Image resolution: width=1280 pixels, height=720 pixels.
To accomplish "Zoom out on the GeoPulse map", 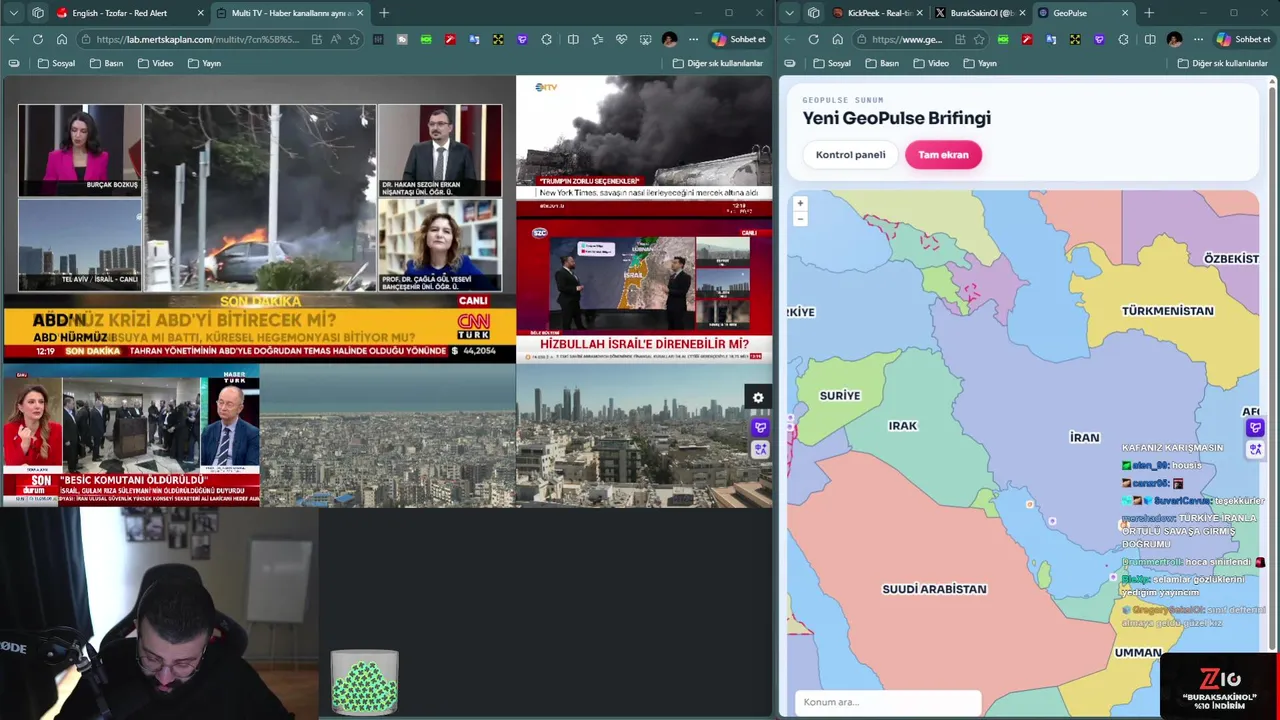I will 800,218.
